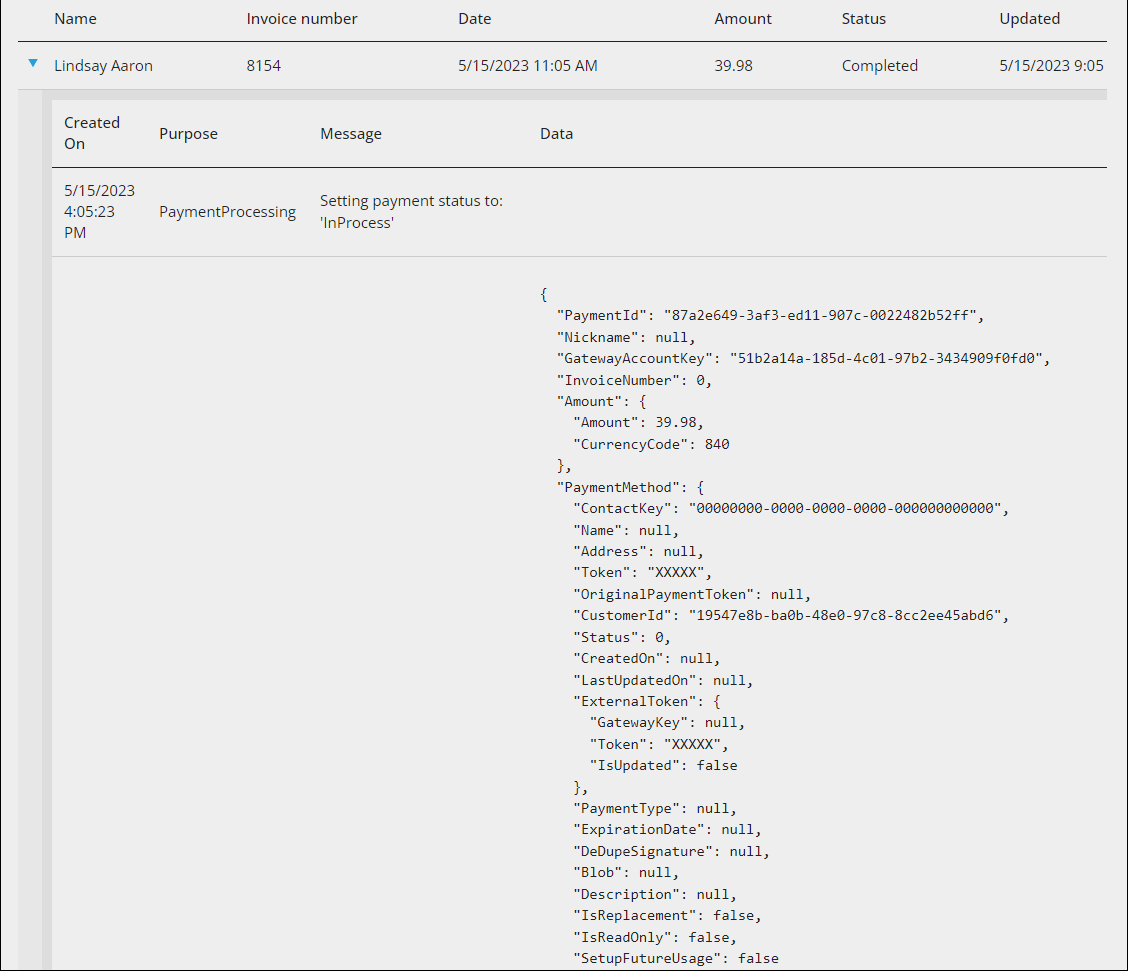The height and width of the screenshot is (971, 1128).
Task: Select the "Amount": 39.98 JSON line
Action: 638,422
